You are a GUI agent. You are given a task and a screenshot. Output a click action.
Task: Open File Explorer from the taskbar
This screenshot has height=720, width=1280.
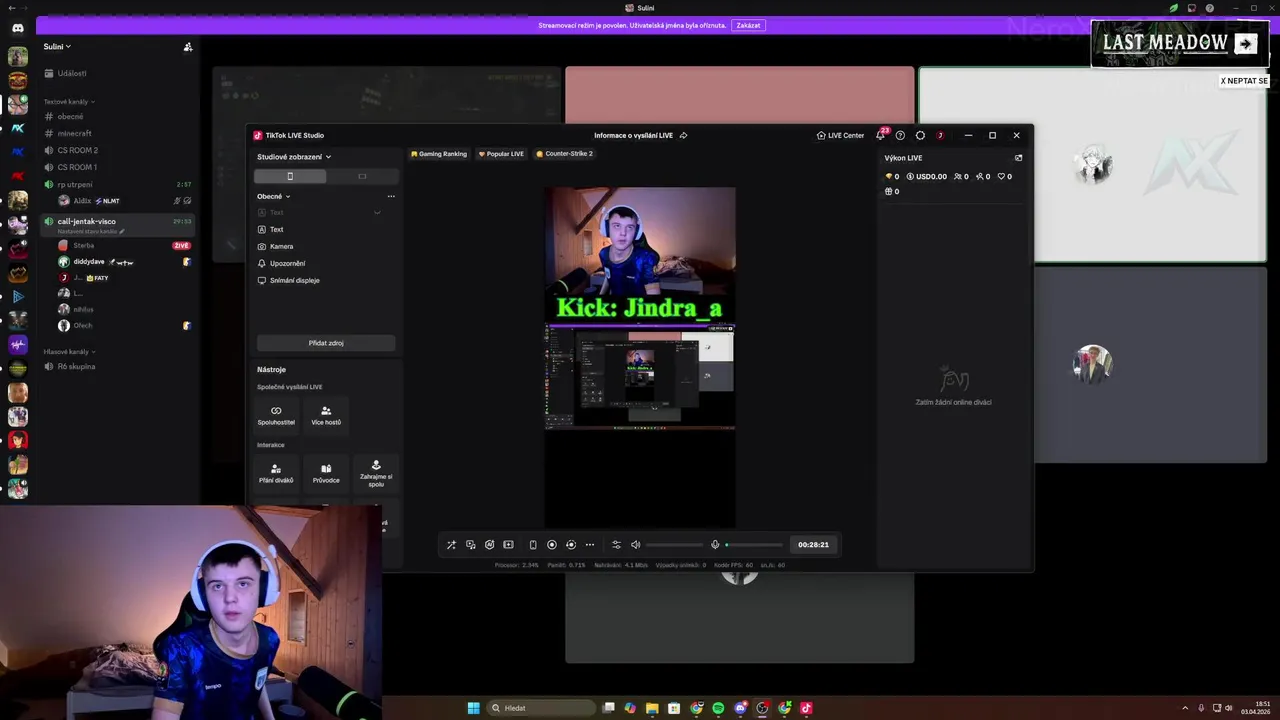click(x=652, y=708)
